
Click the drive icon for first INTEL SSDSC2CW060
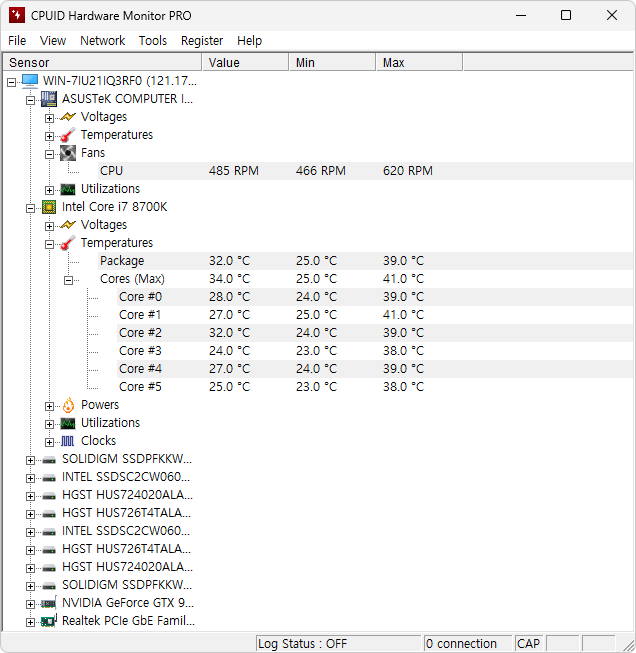point(49,478)
